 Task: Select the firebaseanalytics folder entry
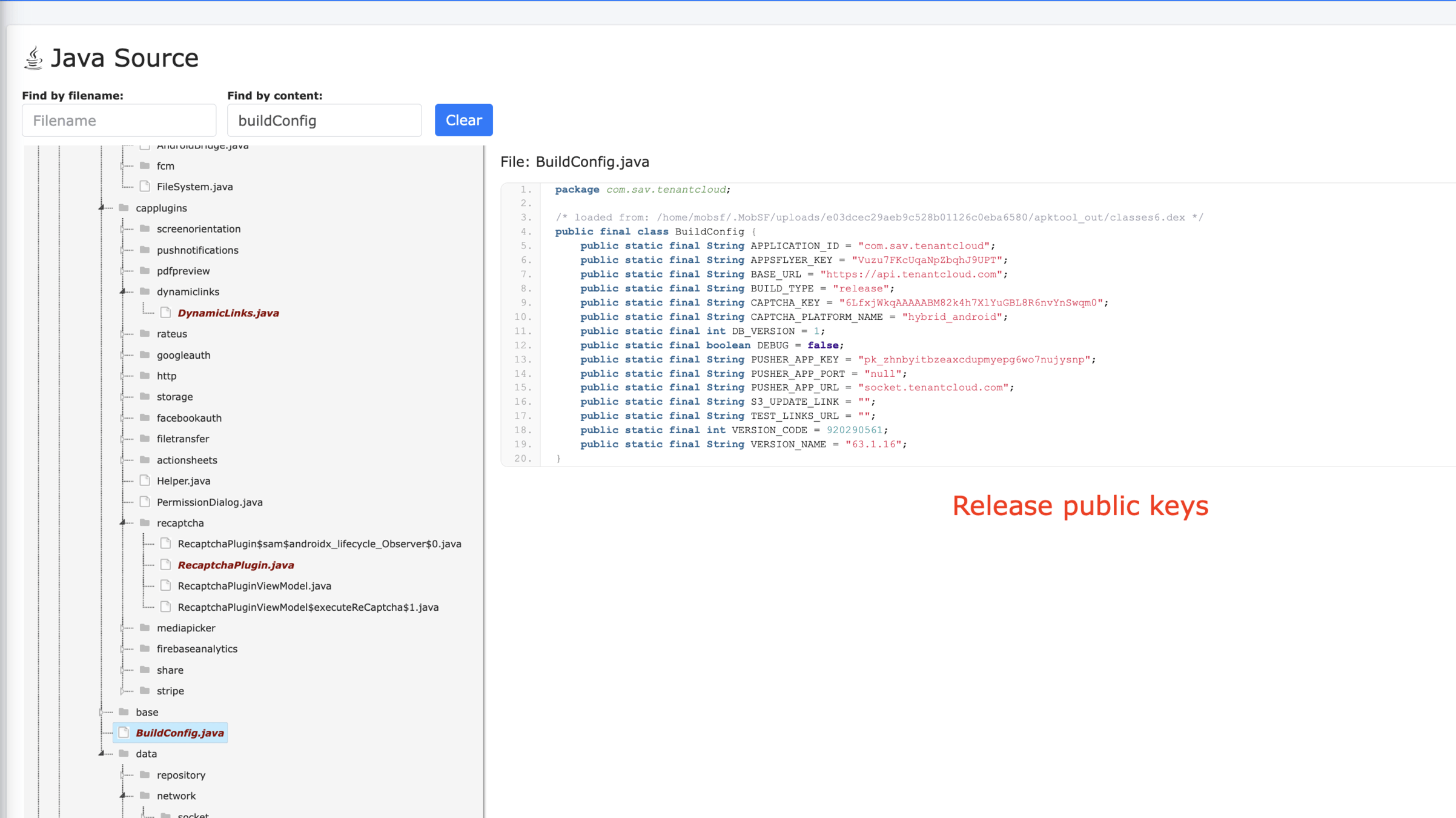[197, 648]
